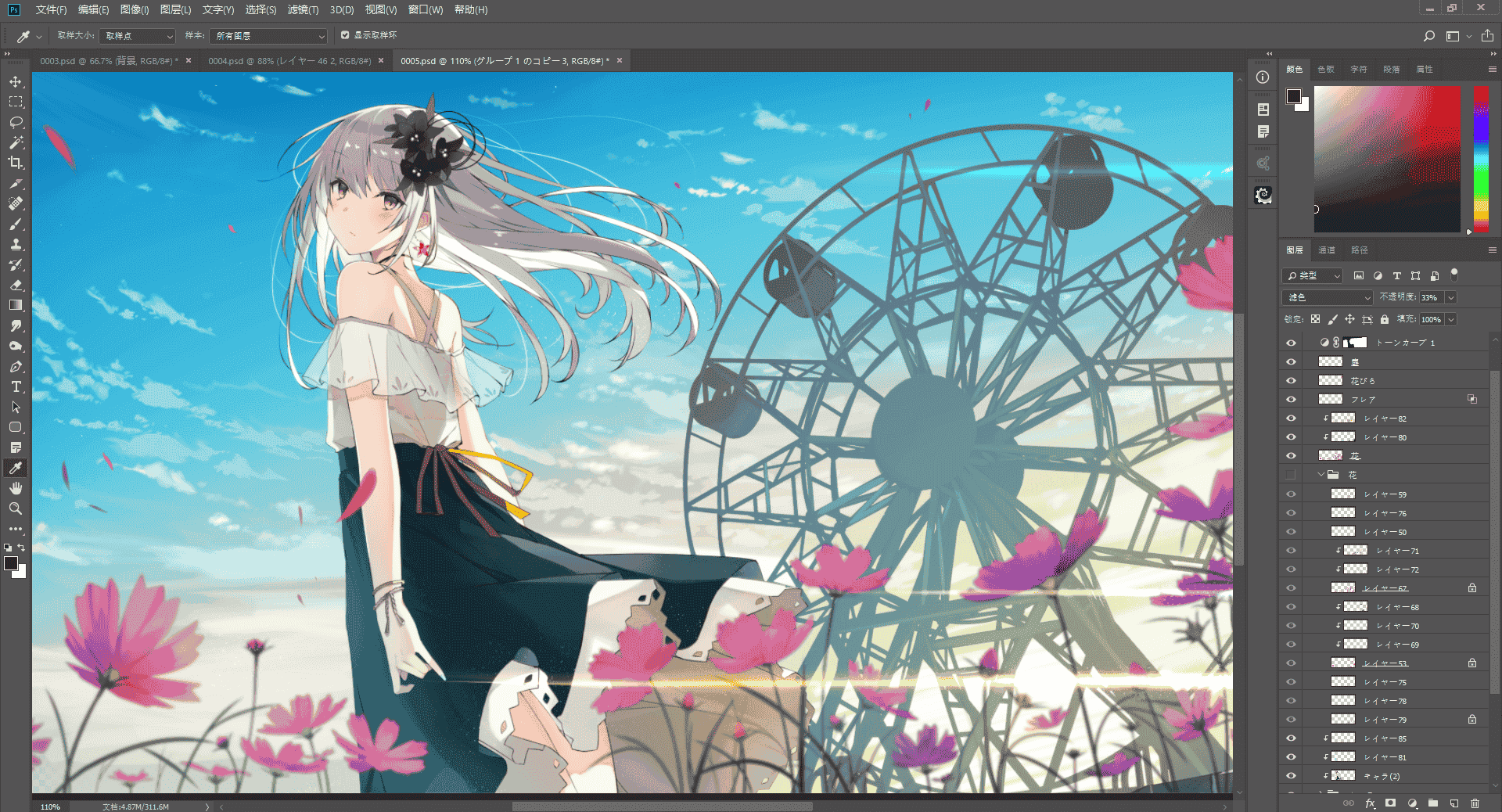This screenshot has height=812, width=1502.
Task: Open the opacity value dropdown arrow
Action: point(1451,297)
